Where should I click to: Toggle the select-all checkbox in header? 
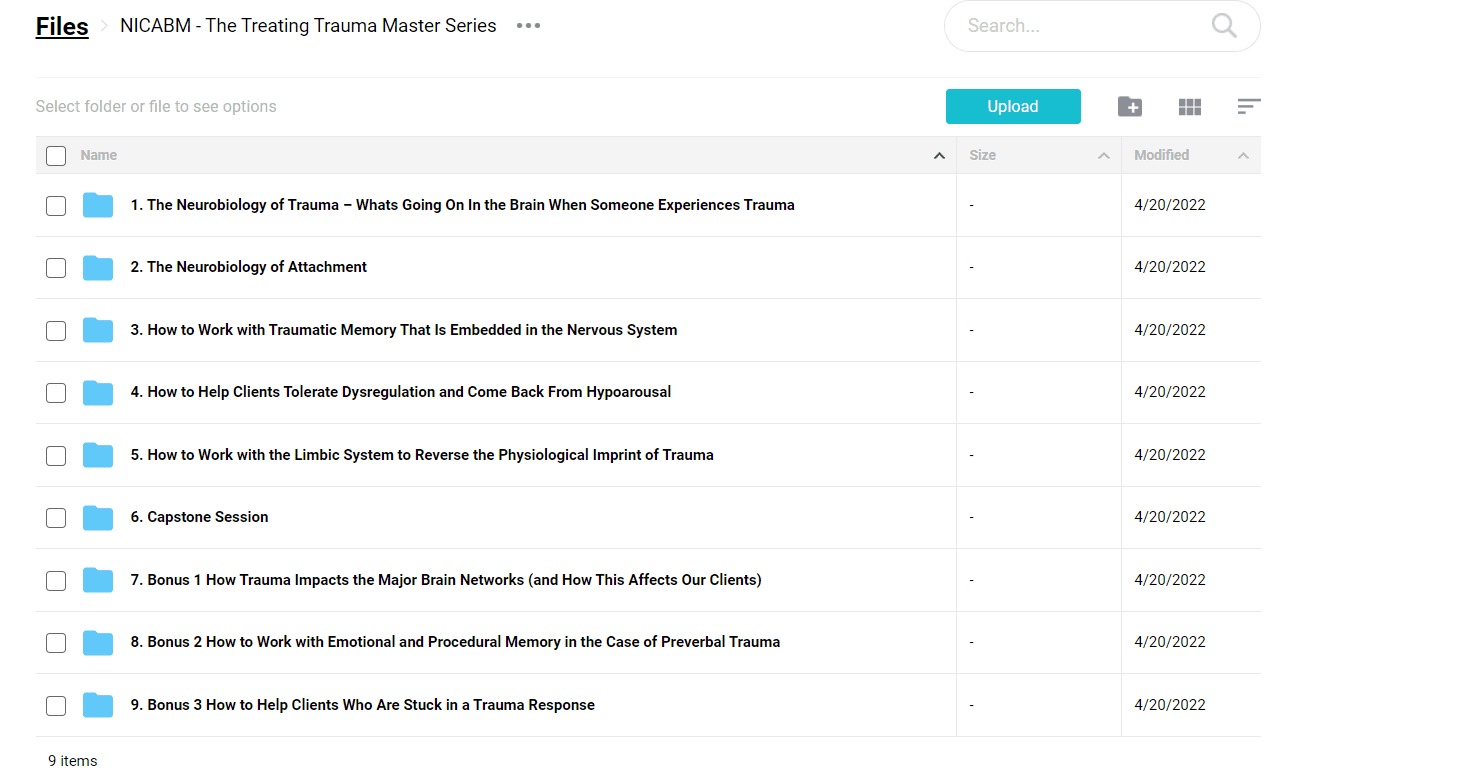(x=56, y=155)
